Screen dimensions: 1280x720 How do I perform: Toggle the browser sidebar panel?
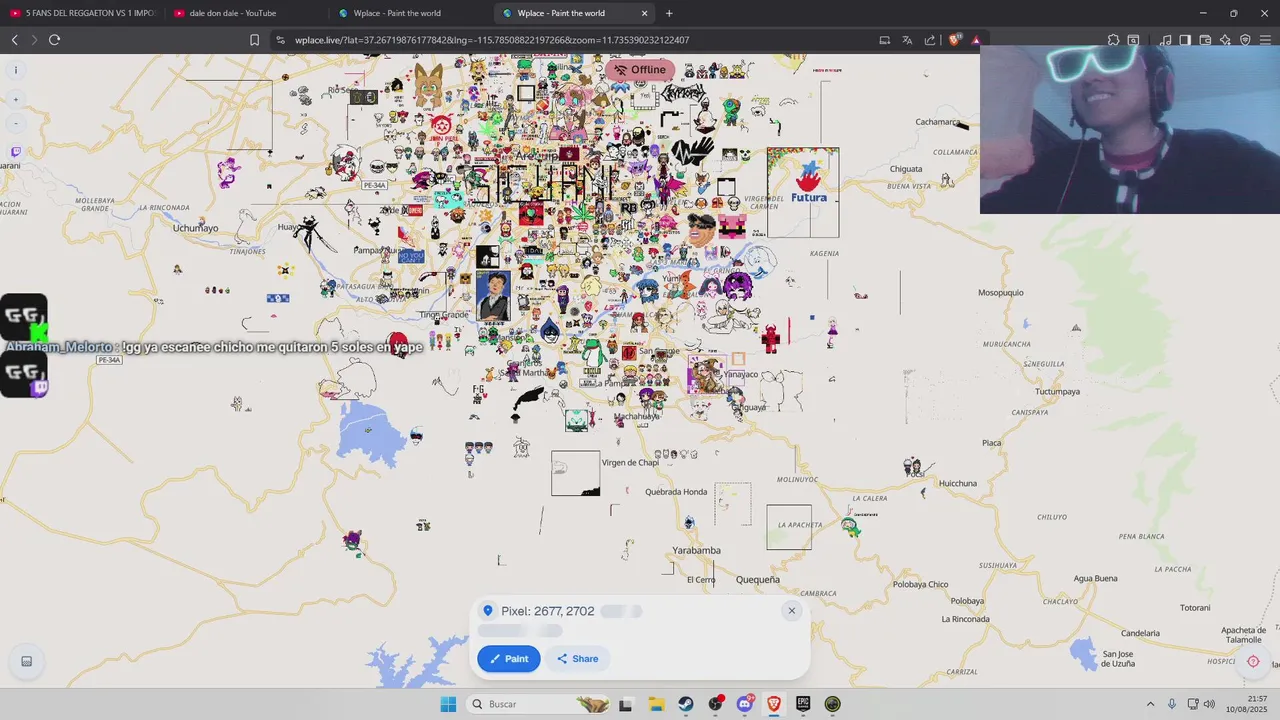1185,40
